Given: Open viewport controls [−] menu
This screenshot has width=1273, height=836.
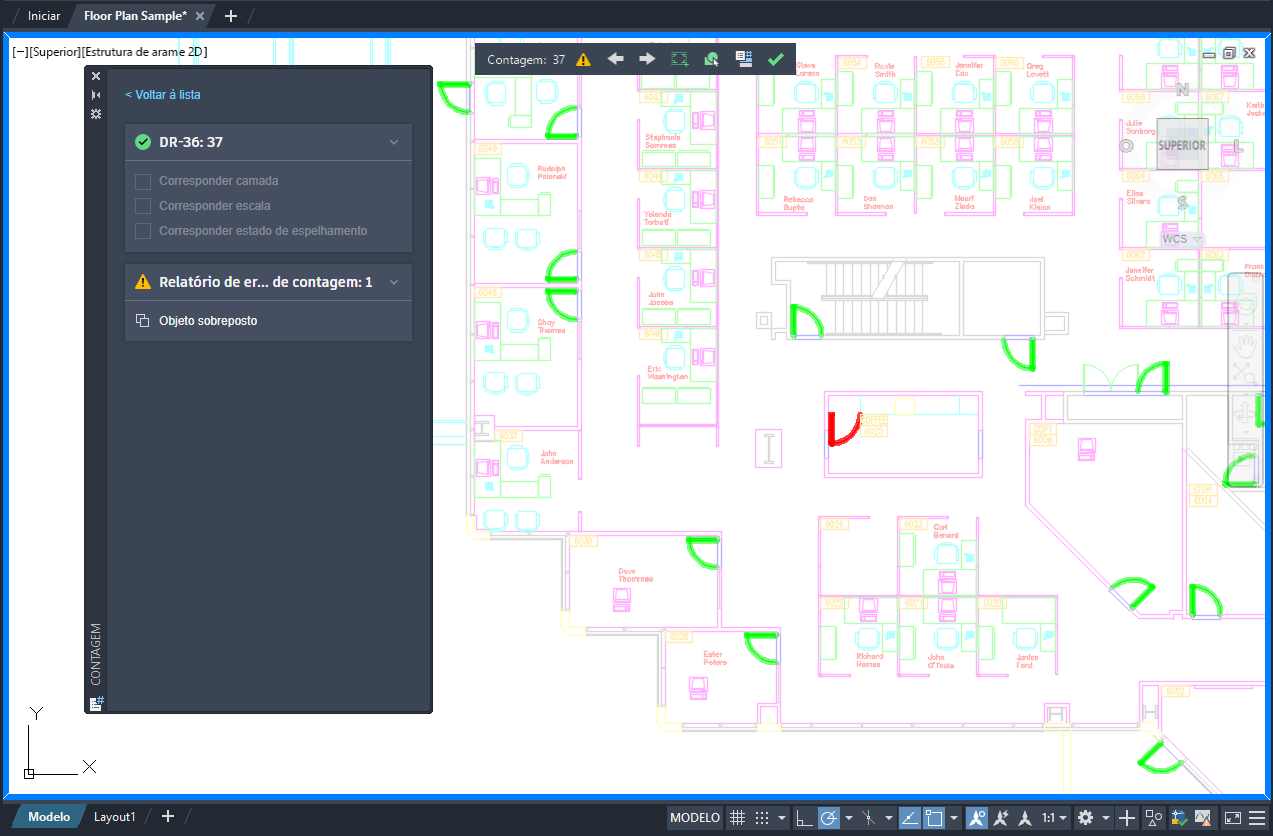Looking at the screenshot, I should (20, 52).
